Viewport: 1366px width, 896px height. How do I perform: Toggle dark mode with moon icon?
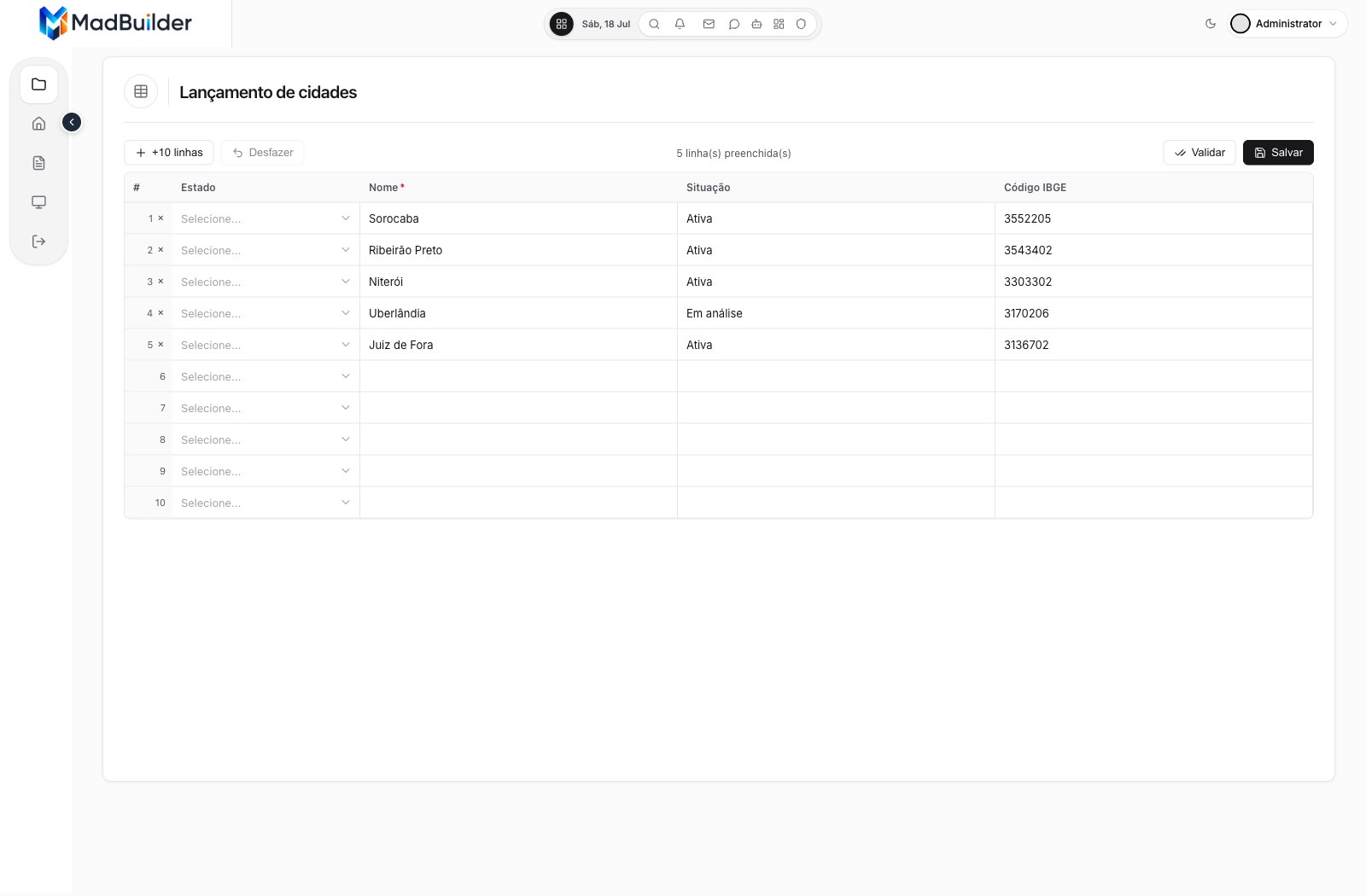pyautogui.click(x=1211, y=24)
